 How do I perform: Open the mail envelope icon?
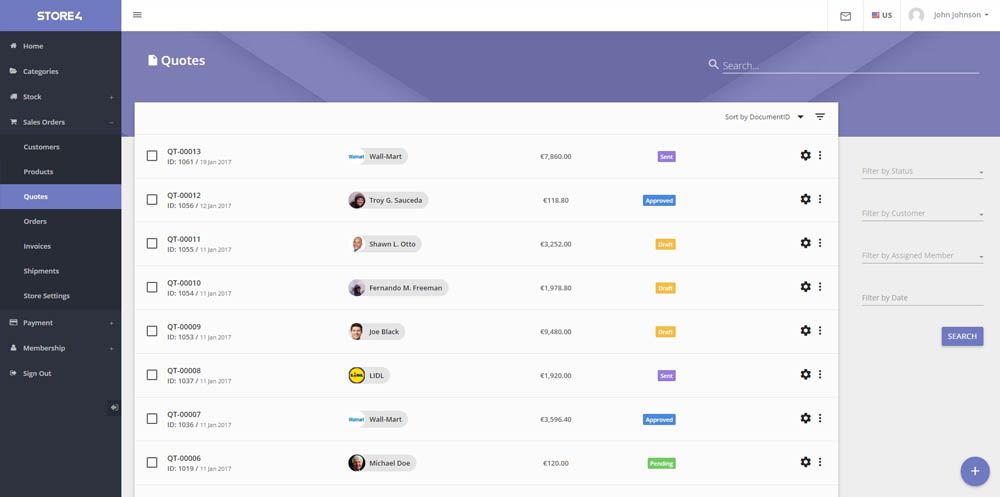(845, 16)
